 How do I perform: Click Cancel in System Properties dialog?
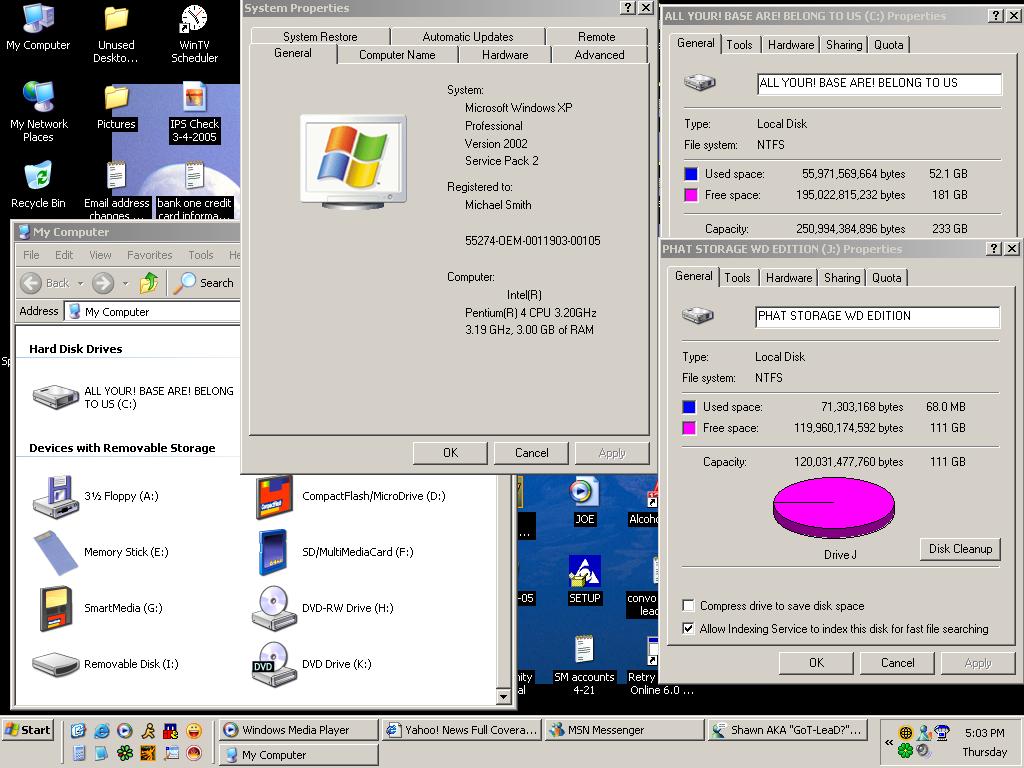[532, 453]
